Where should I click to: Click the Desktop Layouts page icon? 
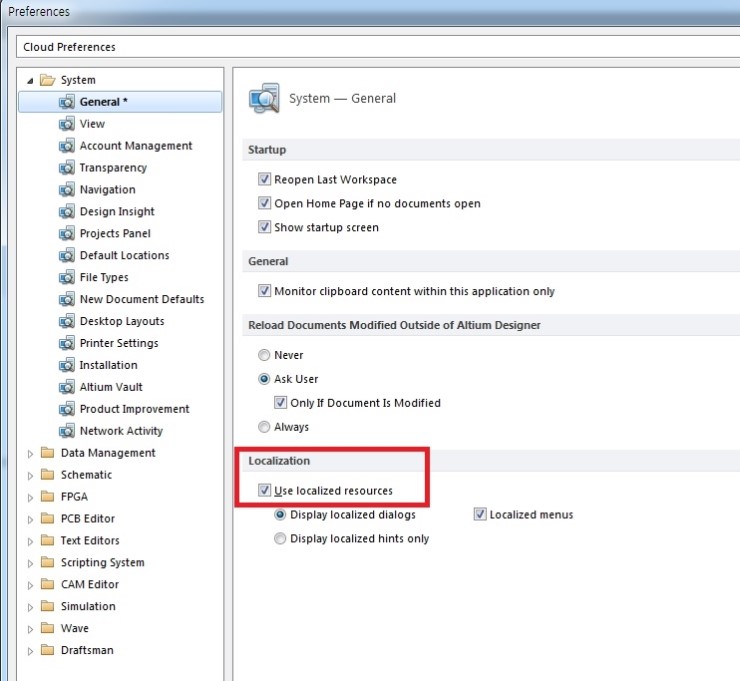(67, 321)
